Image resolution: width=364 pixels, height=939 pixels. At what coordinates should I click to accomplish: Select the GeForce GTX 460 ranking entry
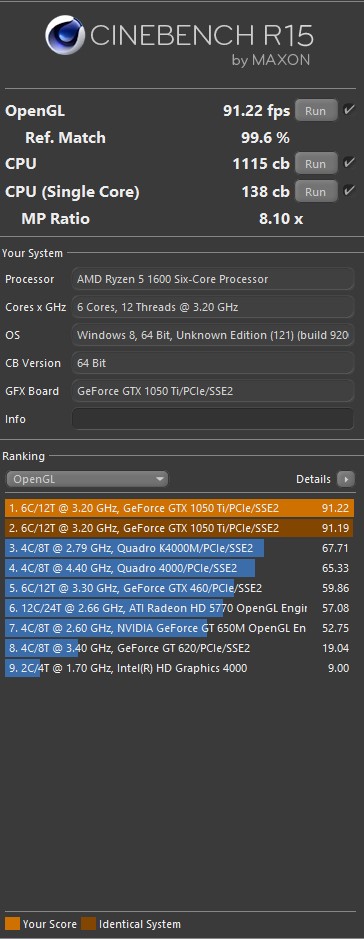pyautogui.click(x=179, y=588)
